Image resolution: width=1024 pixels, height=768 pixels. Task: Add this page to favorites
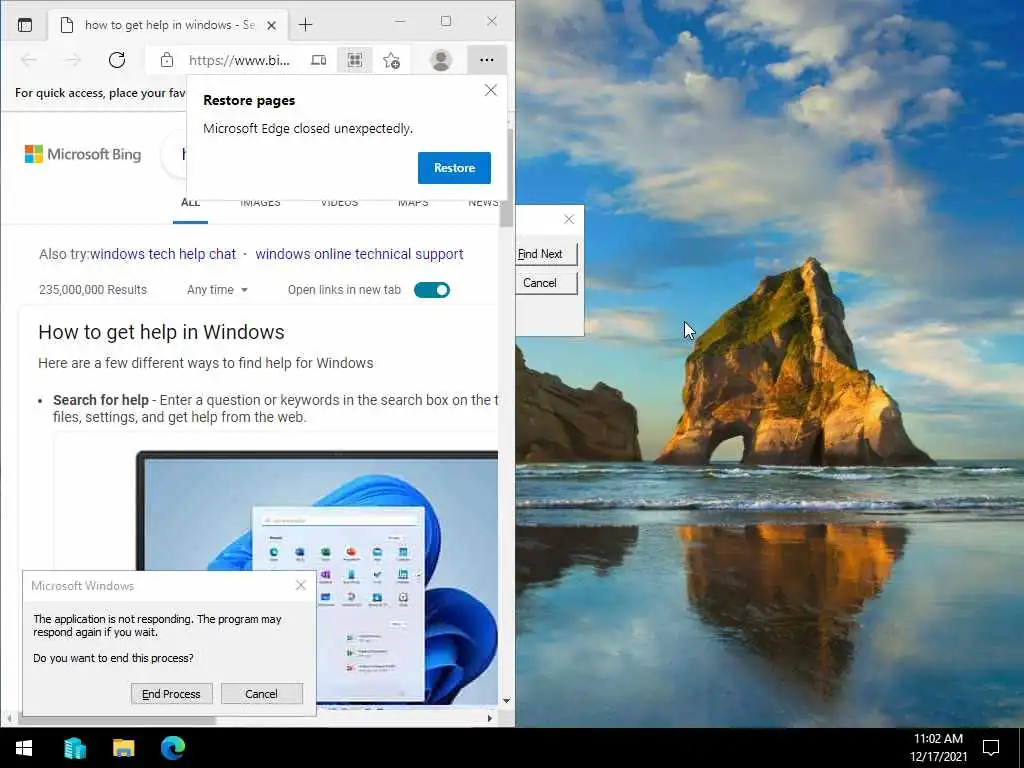(391, 60)
